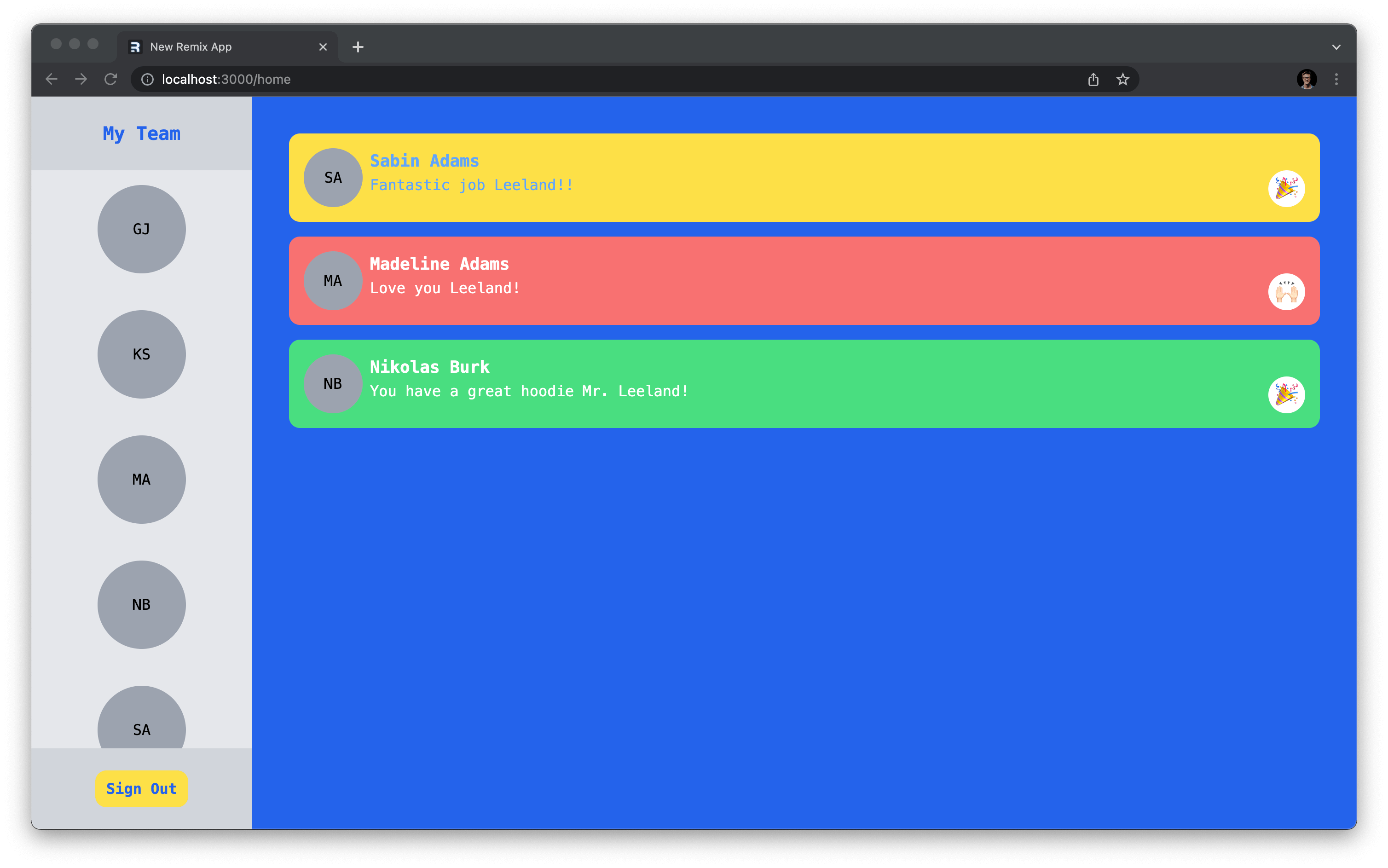Open the Chrome three-dot menu
The height and width of the screenshot is (868, 1388).
click(1336, 79)
